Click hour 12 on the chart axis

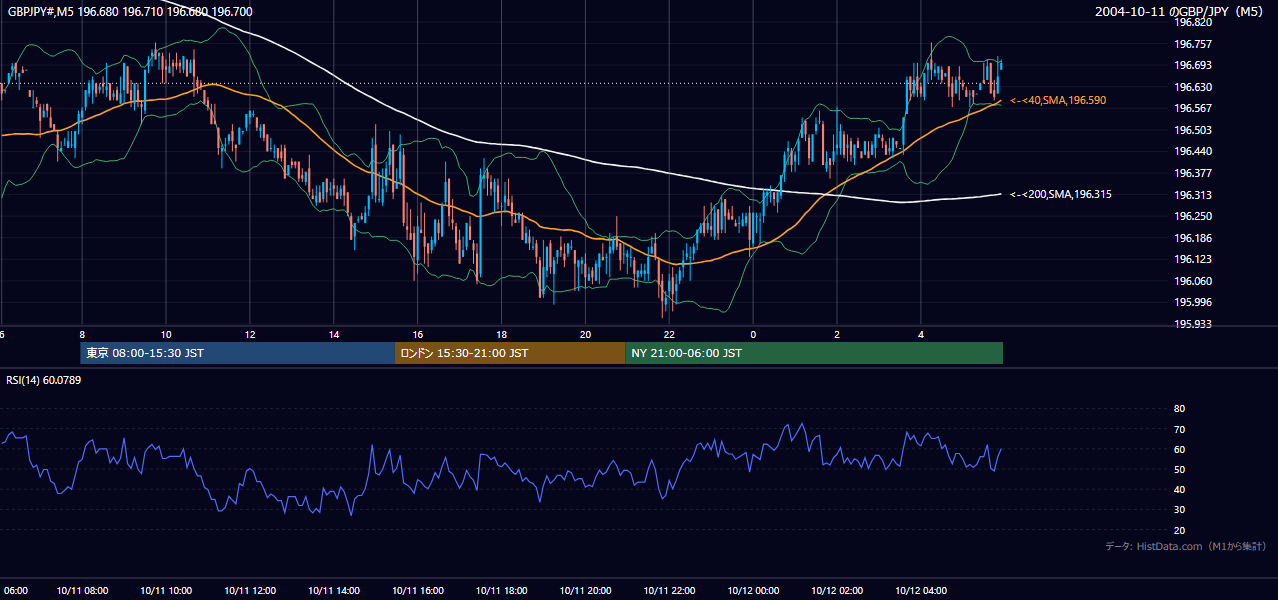pos(250,335)
